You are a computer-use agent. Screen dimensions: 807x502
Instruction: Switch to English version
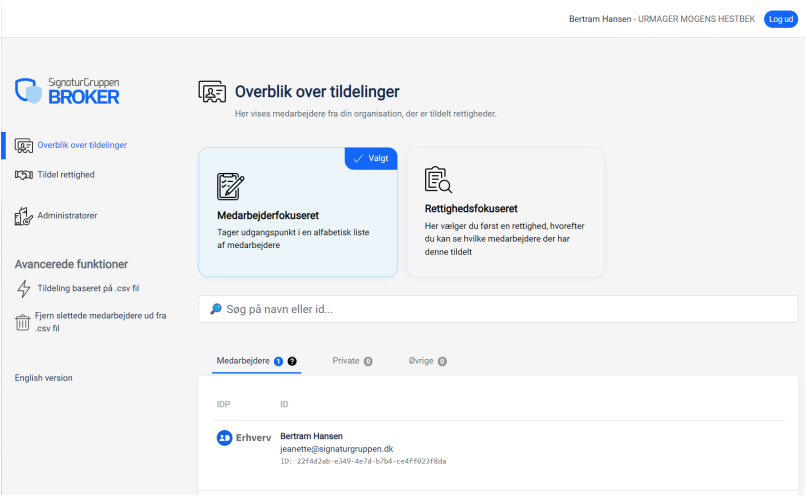click(44, 378)
